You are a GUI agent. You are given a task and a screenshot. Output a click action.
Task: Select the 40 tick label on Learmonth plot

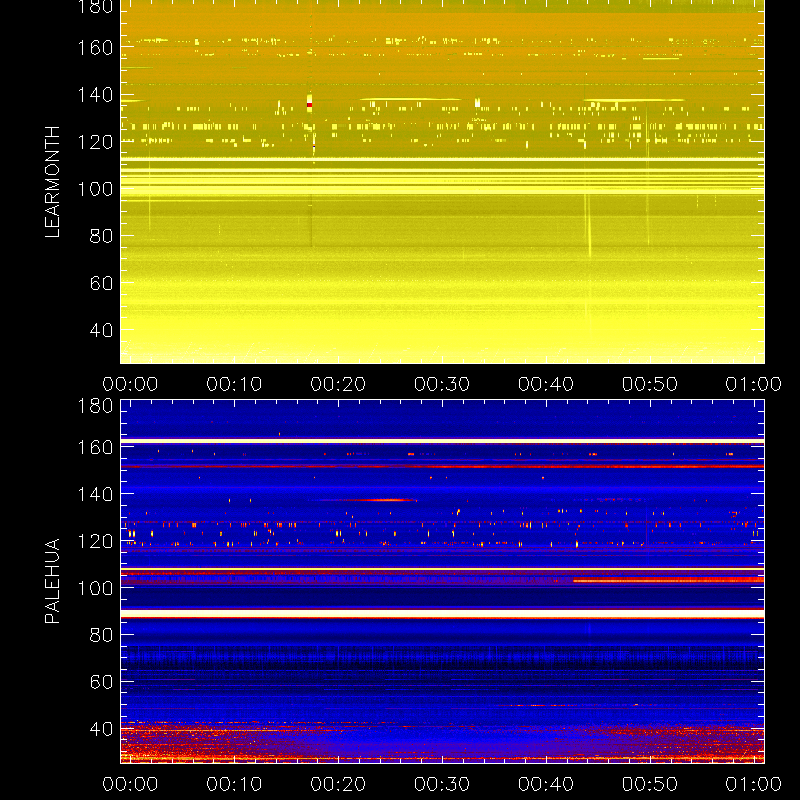pyautogui.click(x=102, y=331)
